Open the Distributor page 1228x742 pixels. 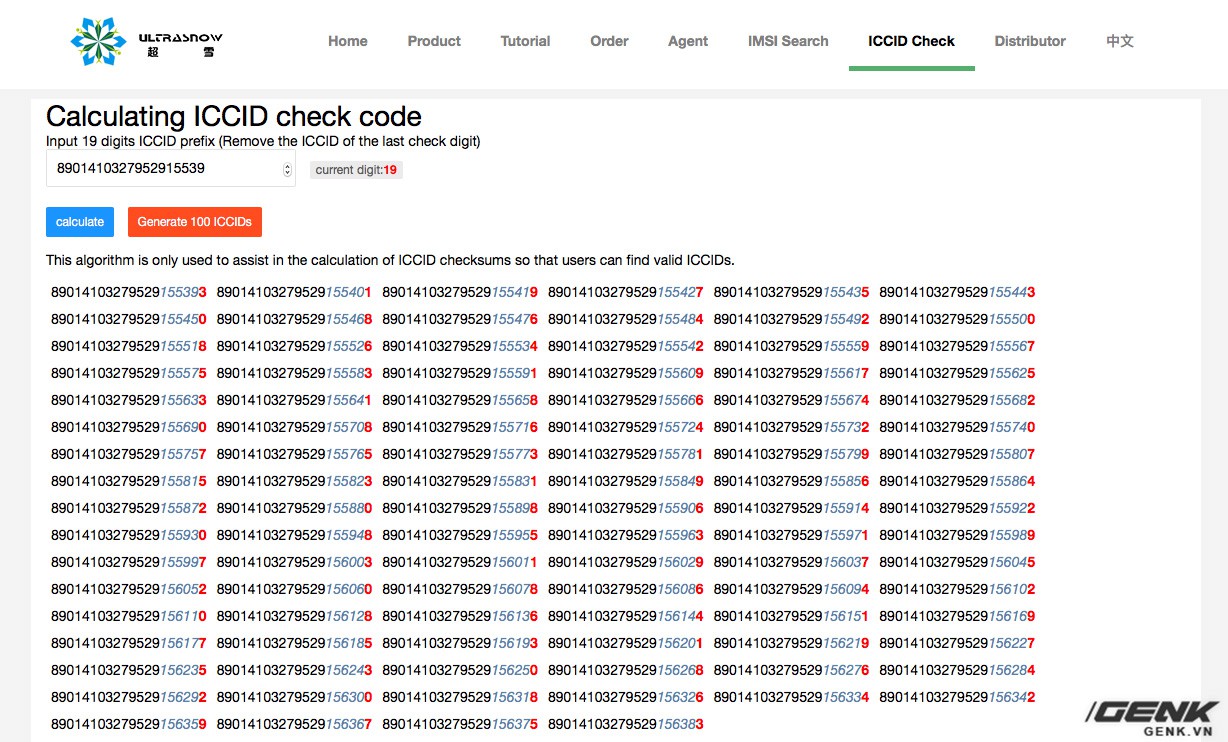pos(1030,41)
